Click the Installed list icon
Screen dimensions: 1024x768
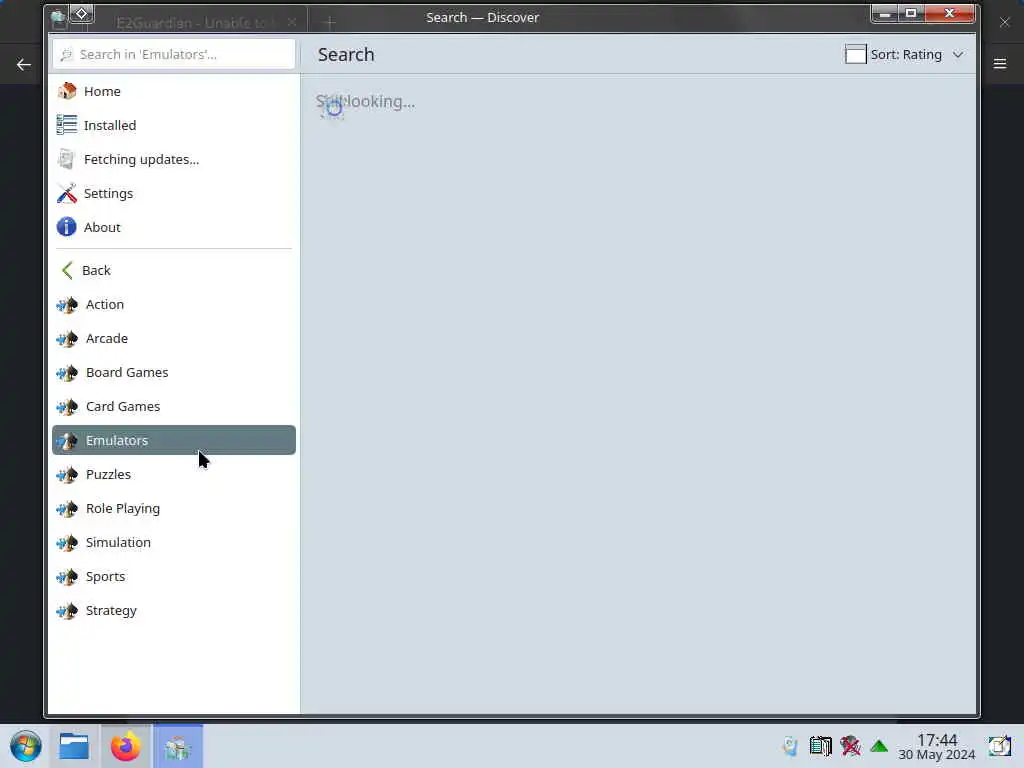[67, 125]
